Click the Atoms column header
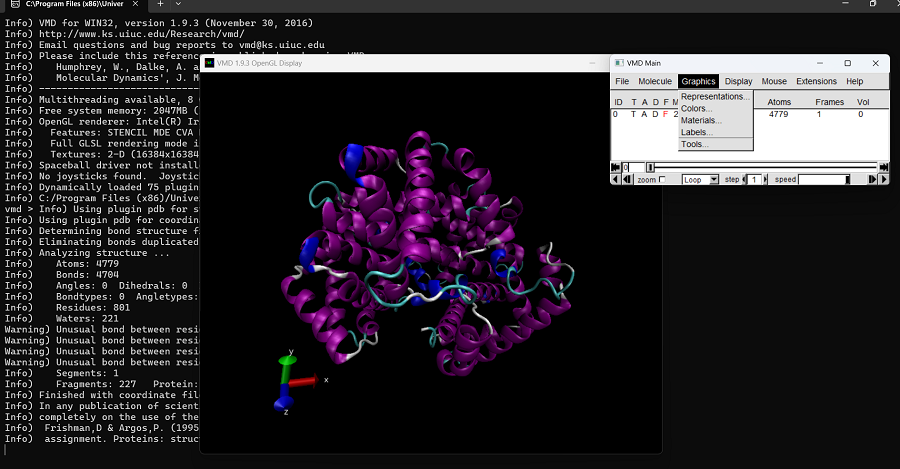Screen dimensions: 900x469 click(779, 102)
